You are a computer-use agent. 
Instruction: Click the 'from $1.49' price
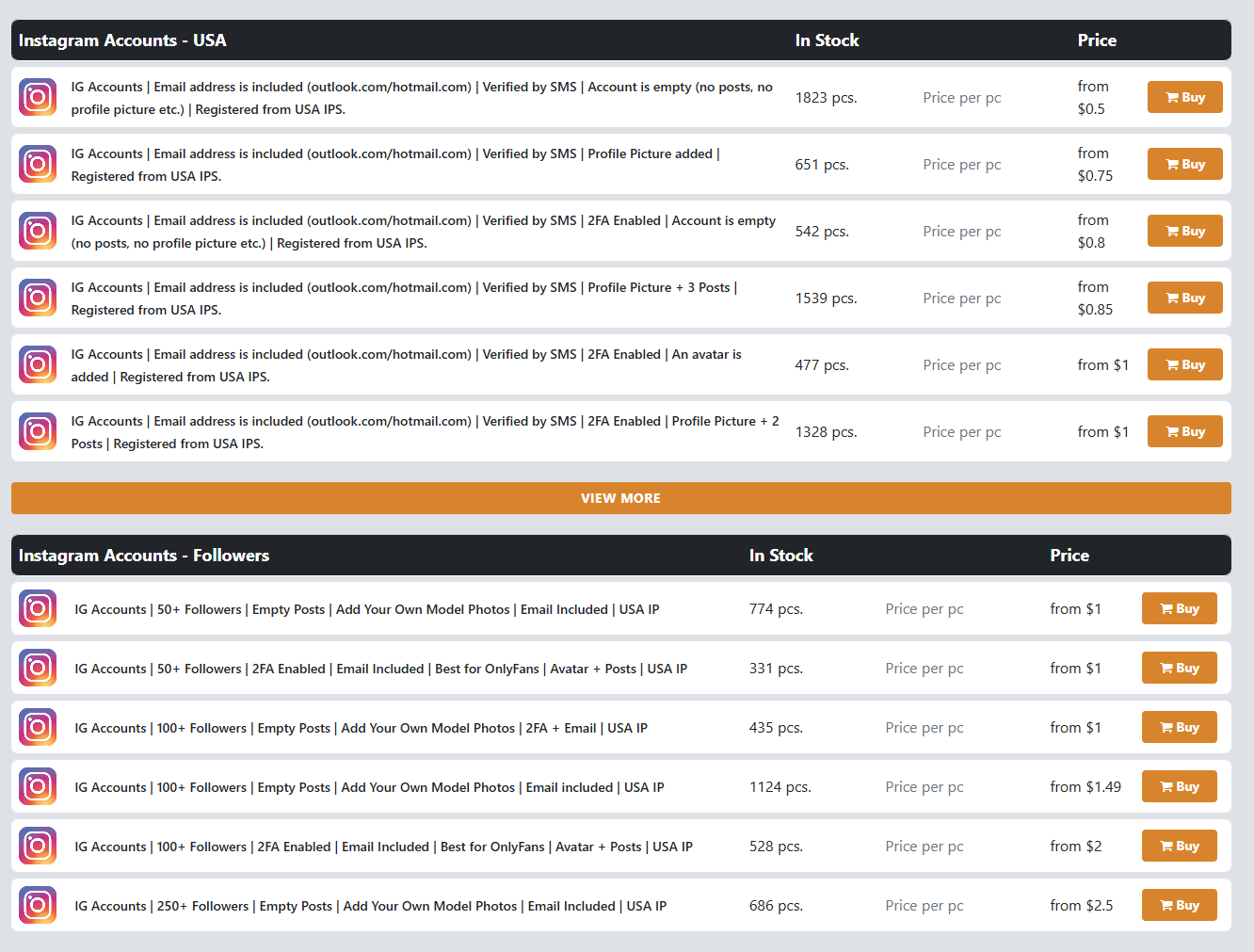click(1085, 787)
